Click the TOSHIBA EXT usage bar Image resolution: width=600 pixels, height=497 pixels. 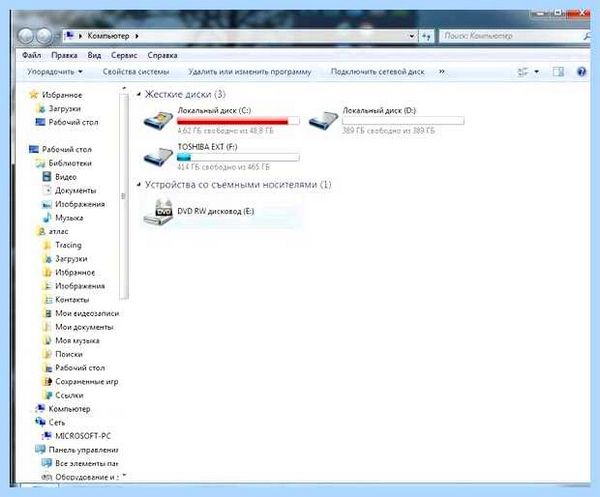(238, 157)
